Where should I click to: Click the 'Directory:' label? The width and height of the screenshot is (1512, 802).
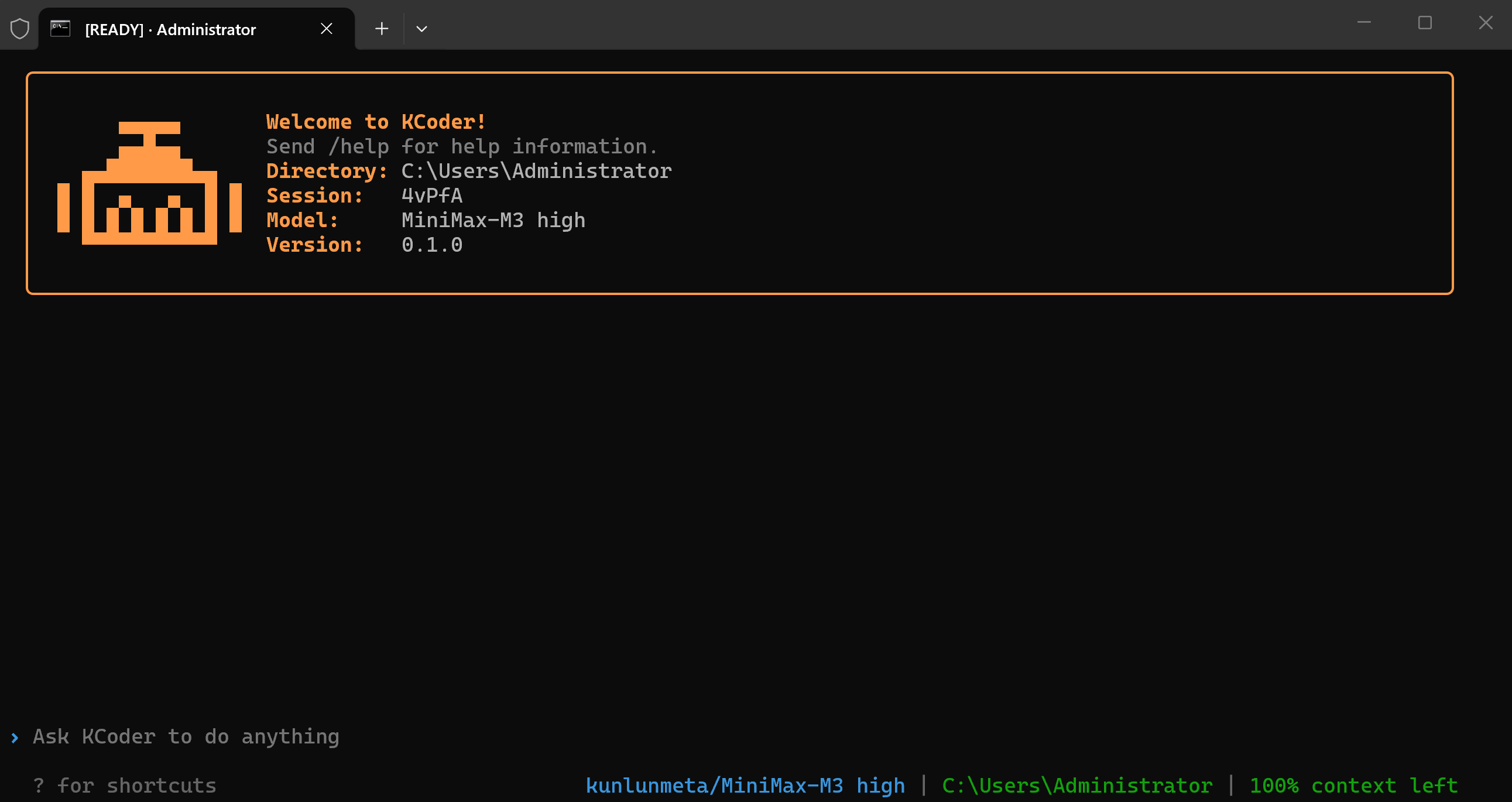(327, 172)
